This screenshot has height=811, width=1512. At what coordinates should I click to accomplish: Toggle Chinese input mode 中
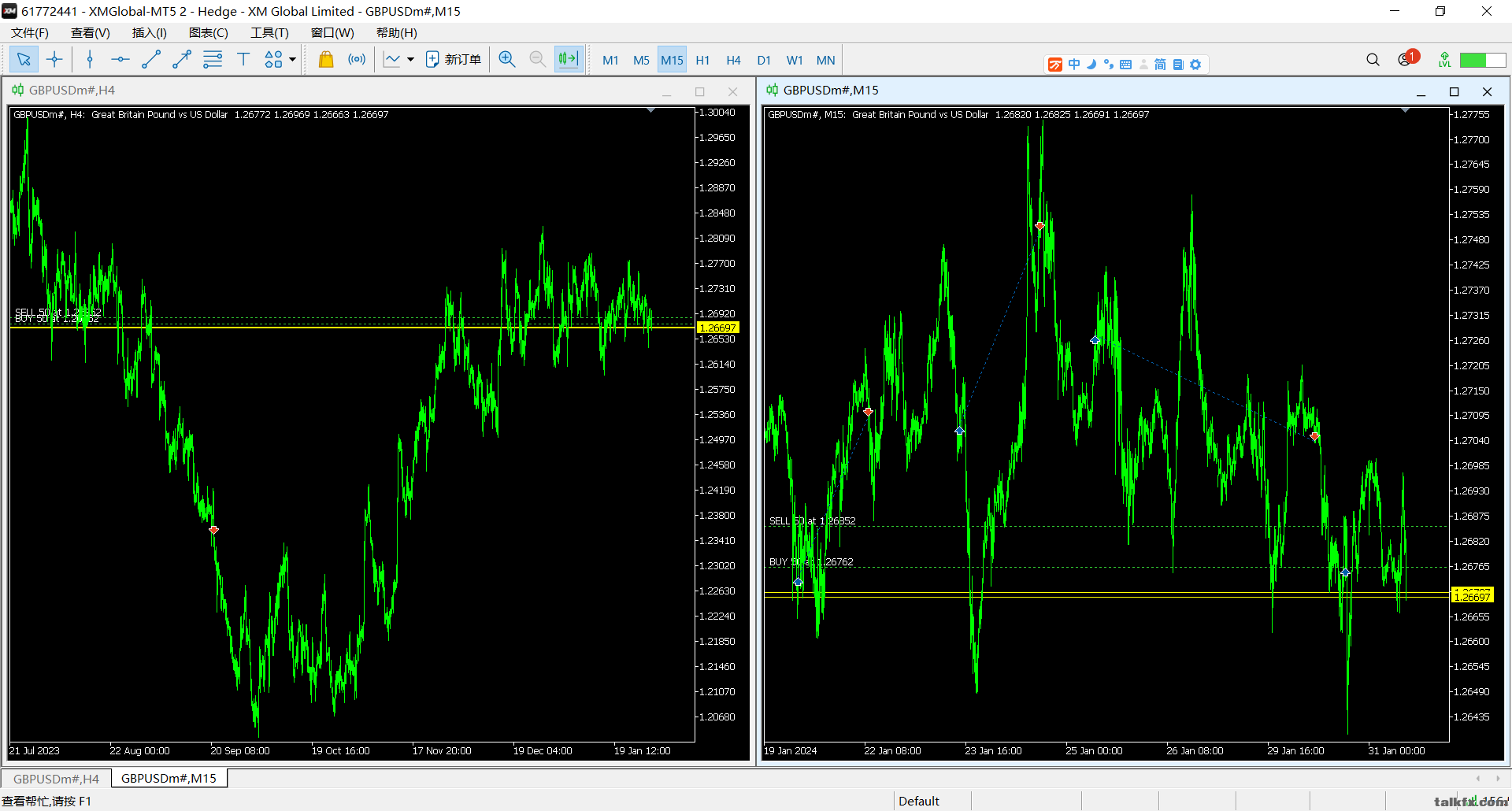point(1074,65)
